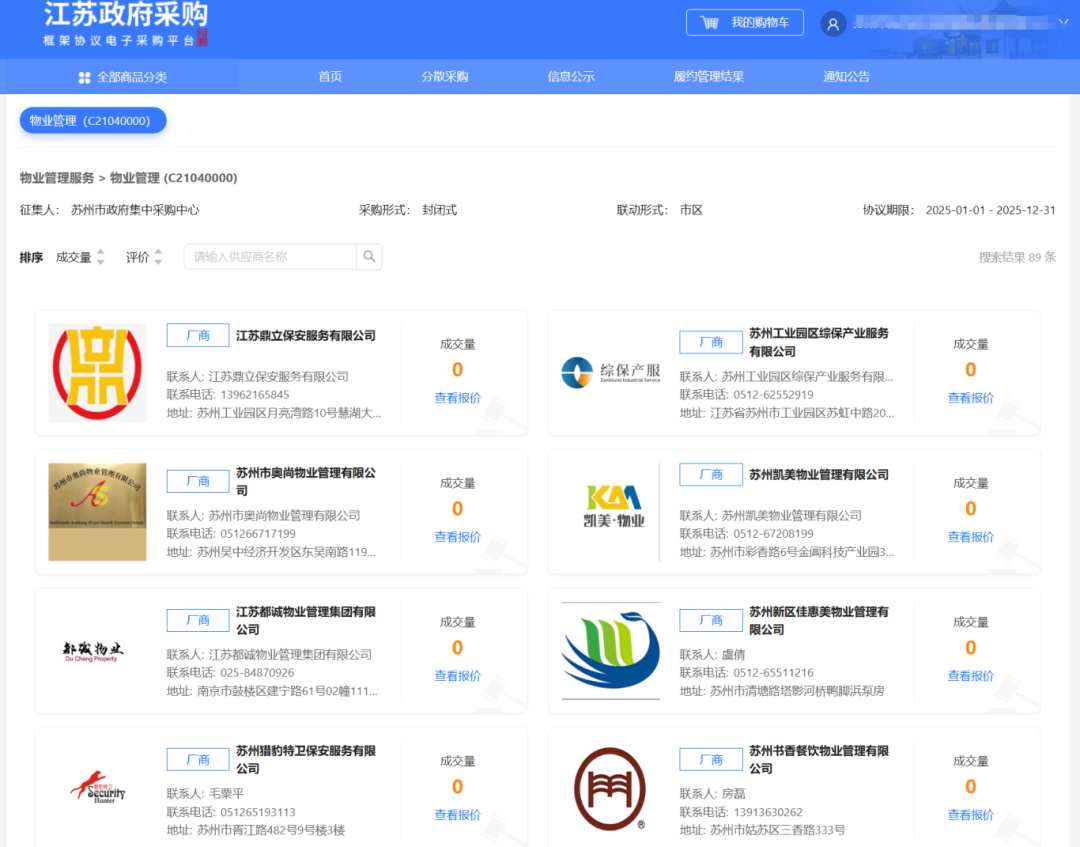Image resolution: width=1080 pixels, height=847 pixels.
Task: Click the 苏州市奥尚物业 logo image
Action: point(97,512)
